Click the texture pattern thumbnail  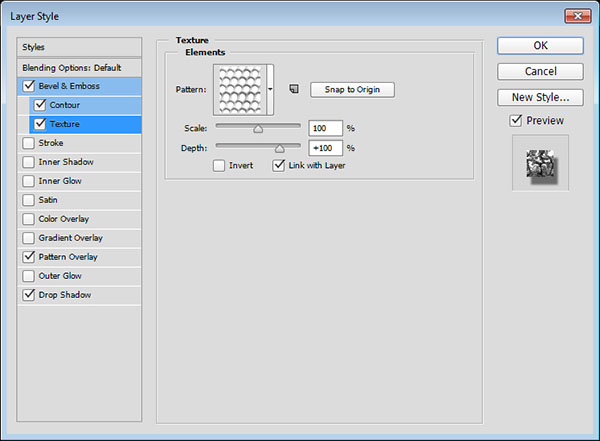pyautogui.click(x=240, y=90)
